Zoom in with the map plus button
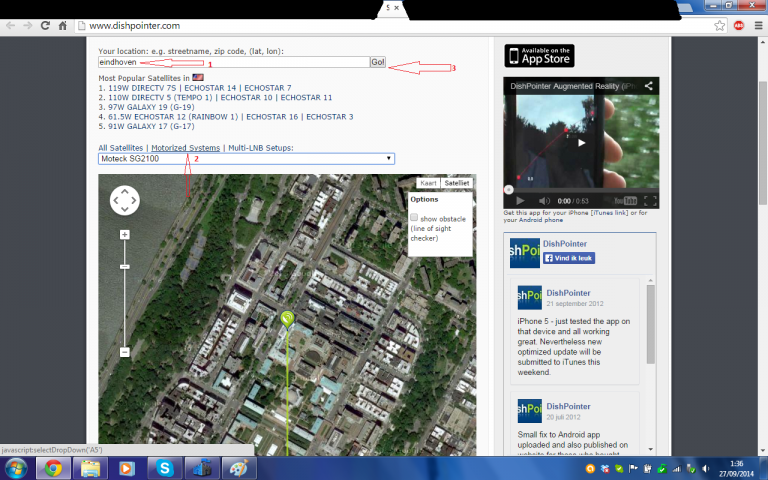This screenshot has height=480, width=768. pyautogui.click(x=125, y=235)
